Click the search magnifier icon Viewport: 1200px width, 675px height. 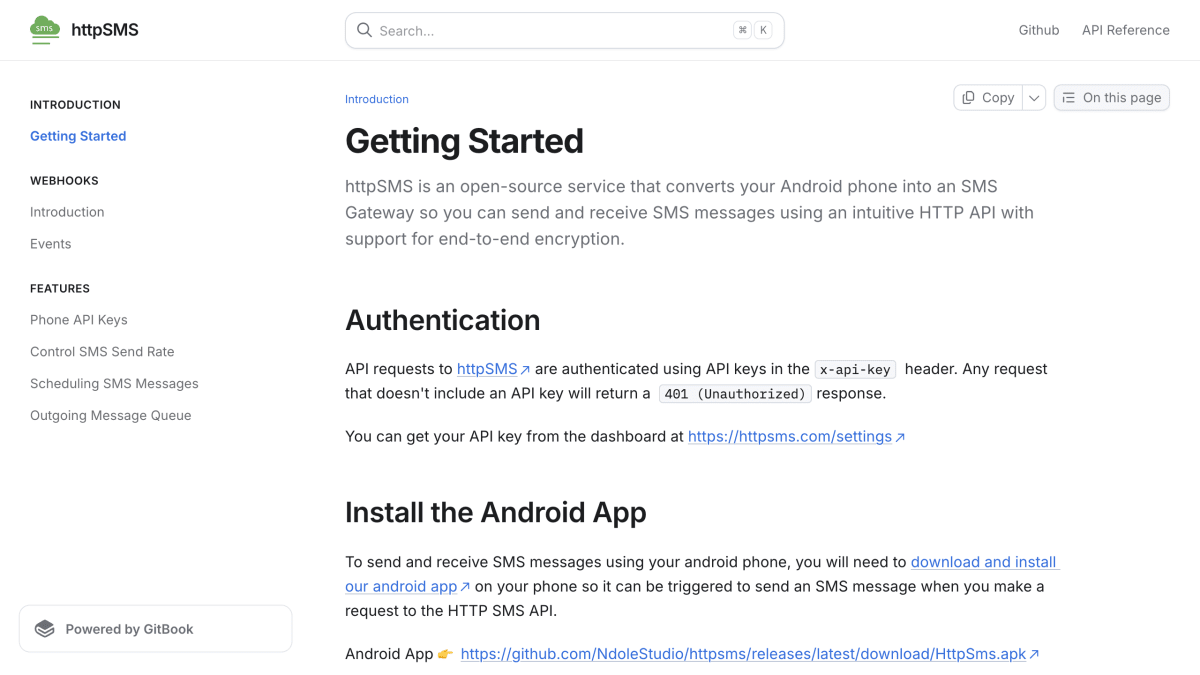pos(365,30)
